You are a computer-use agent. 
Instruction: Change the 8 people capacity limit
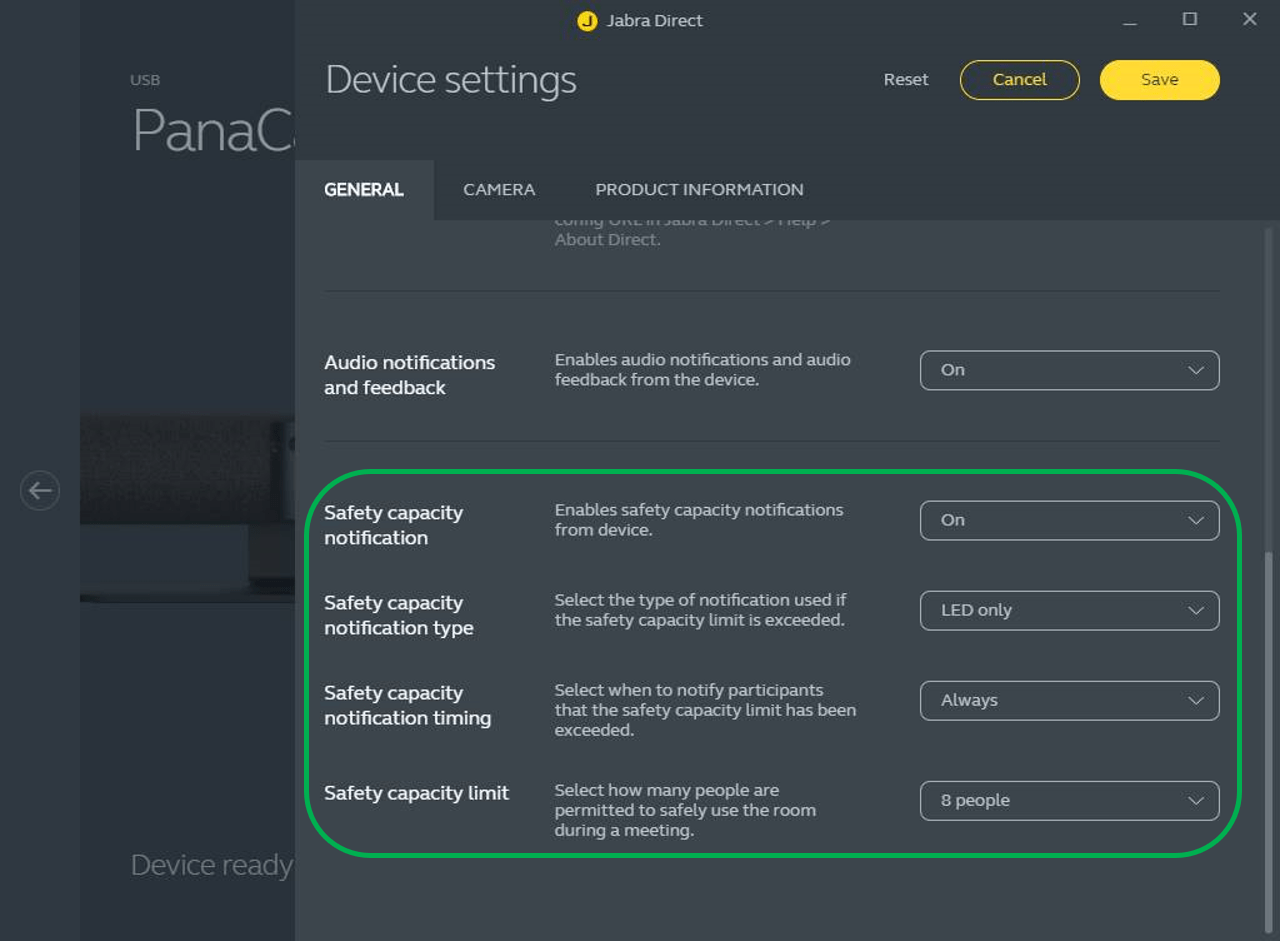tap(1068, 800)
